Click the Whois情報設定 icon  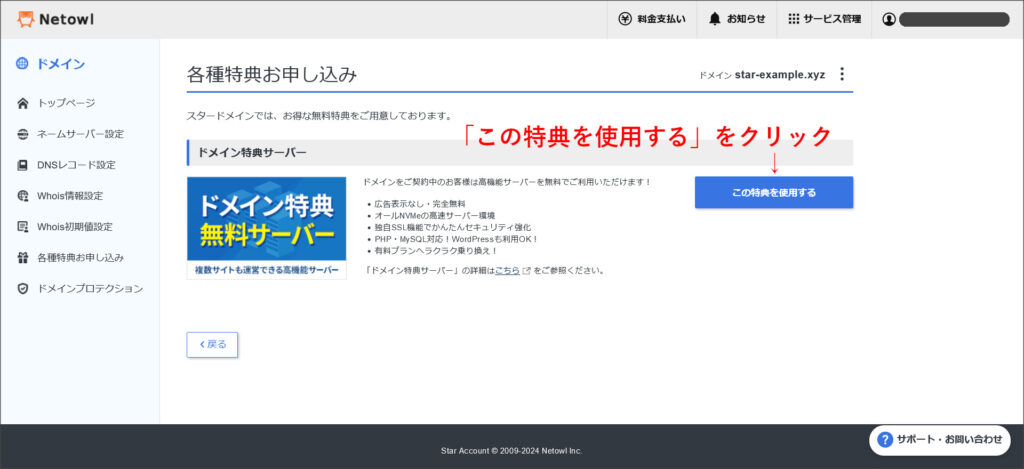click(23, 195)
